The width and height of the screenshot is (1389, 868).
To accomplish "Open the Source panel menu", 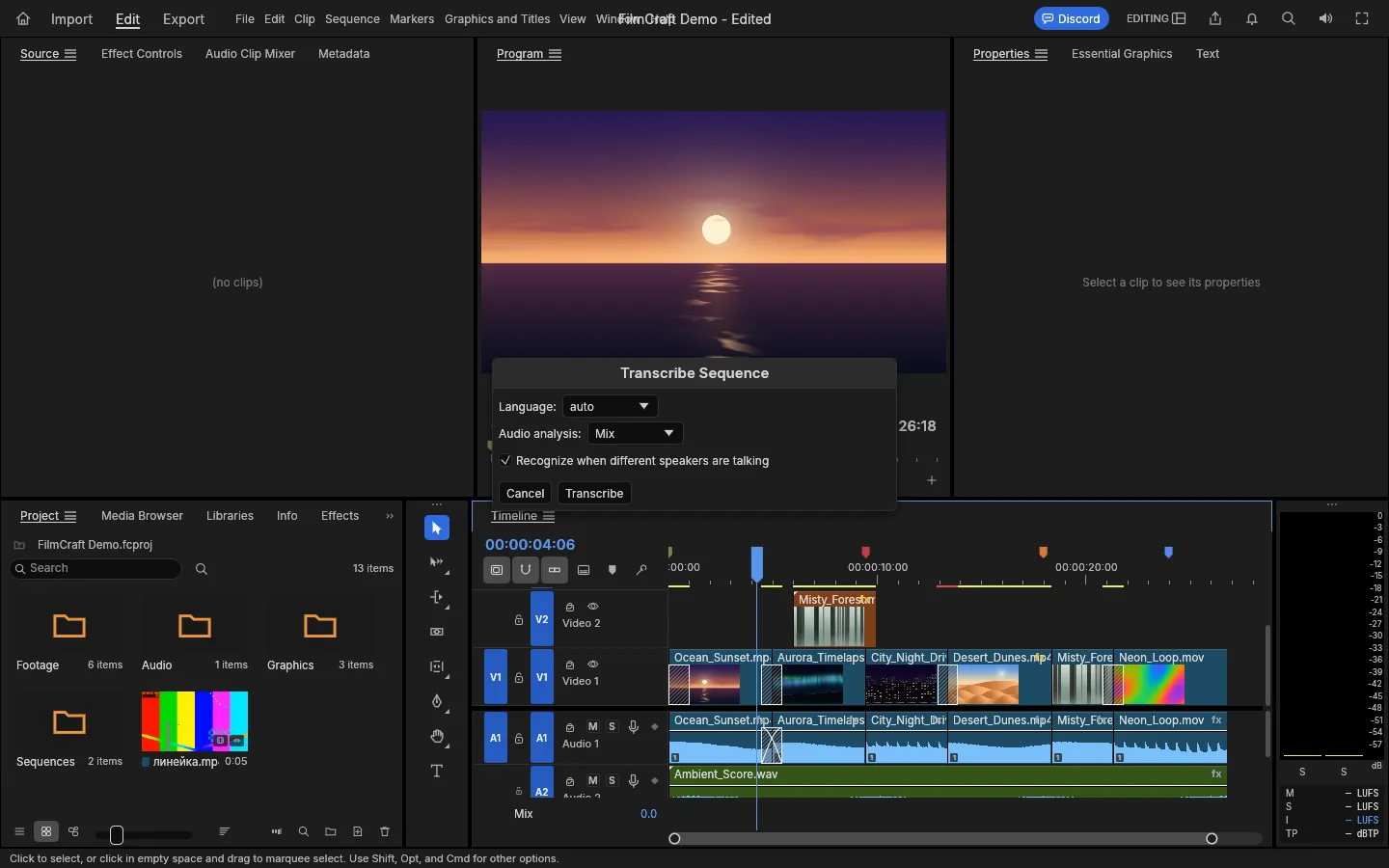I will click(70, 54).
